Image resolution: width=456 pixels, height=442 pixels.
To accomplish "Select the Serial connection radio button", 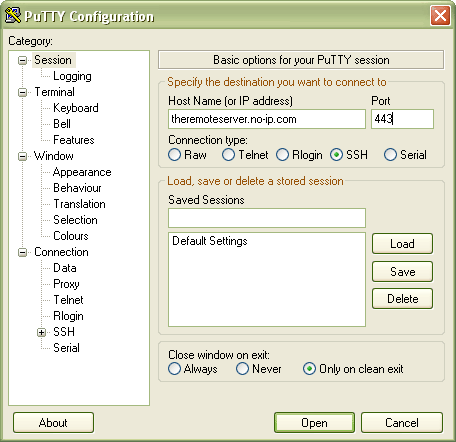I will click(390, 155).
